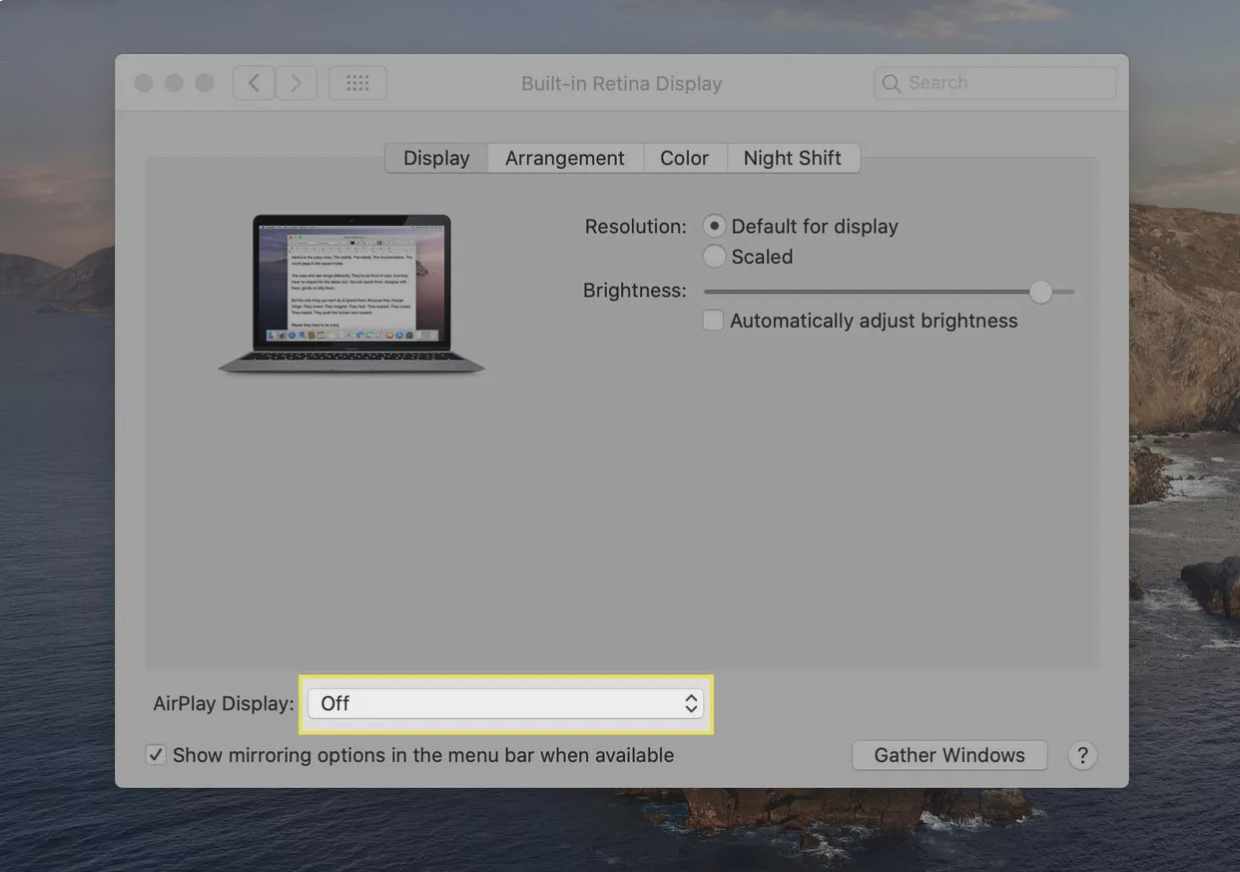Click the Gather Windows button

948,755
